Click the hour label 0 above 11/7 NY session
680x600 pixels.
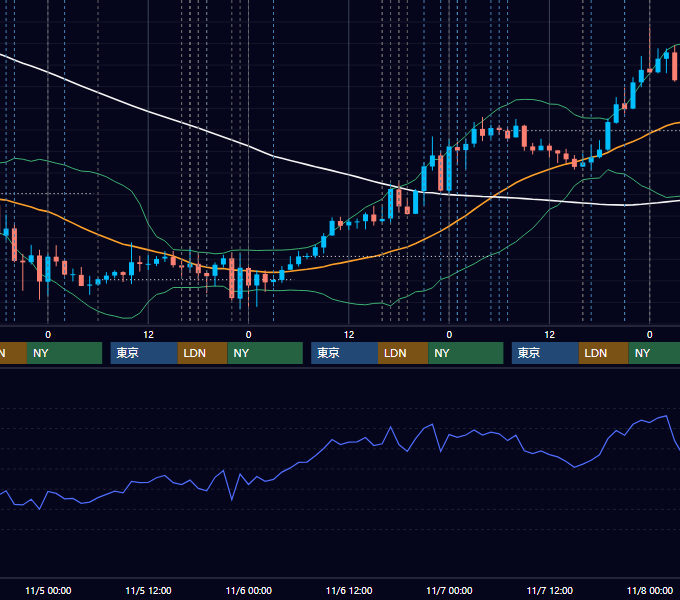(449, 335)
